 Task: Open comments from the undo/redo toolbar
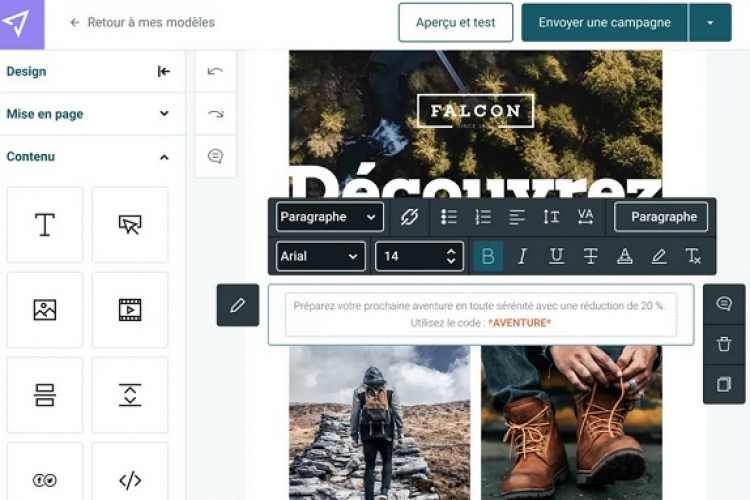click(x=215, y=156)
